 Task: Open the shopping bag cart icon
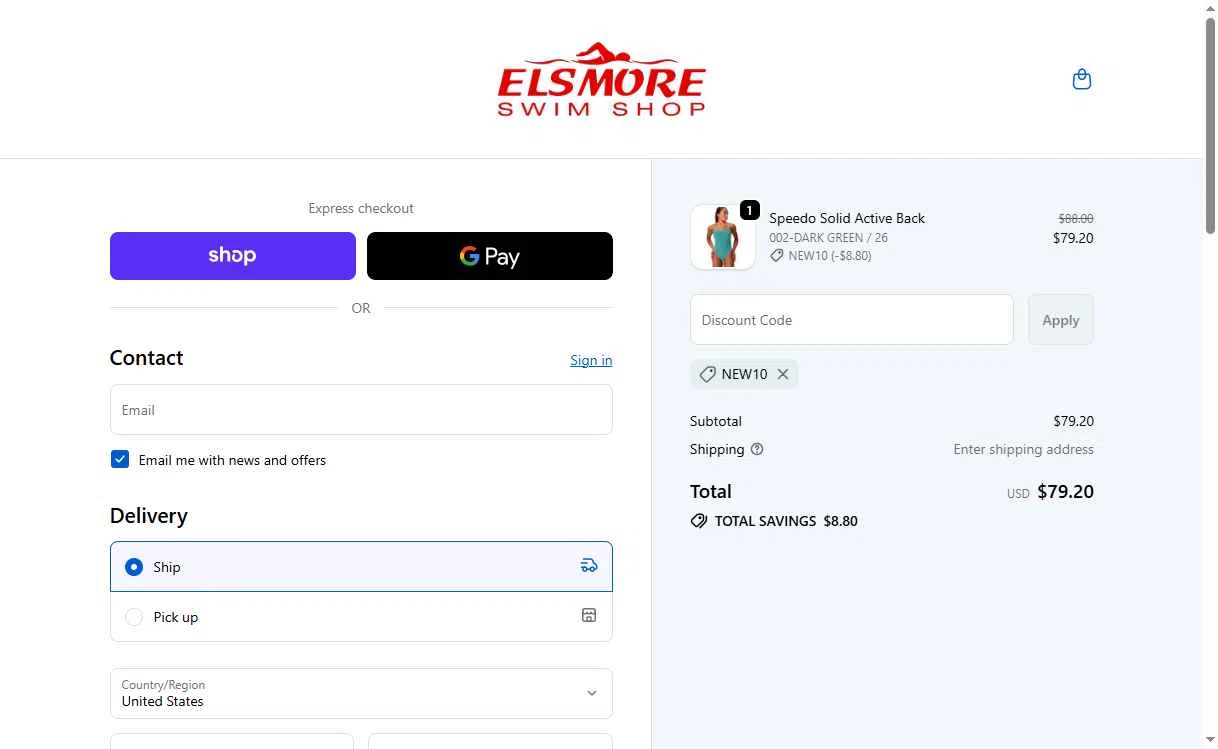[1081, 79]
